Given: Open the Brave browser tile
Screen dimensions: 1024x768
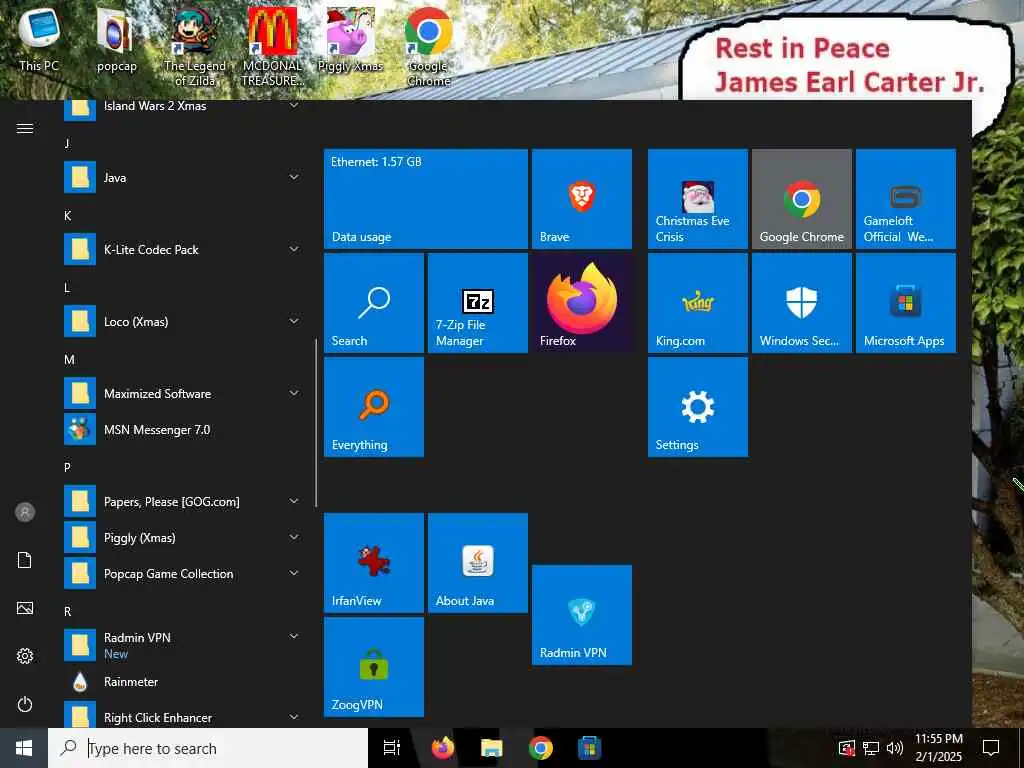Looking at the screenshot, I should 581,199.
